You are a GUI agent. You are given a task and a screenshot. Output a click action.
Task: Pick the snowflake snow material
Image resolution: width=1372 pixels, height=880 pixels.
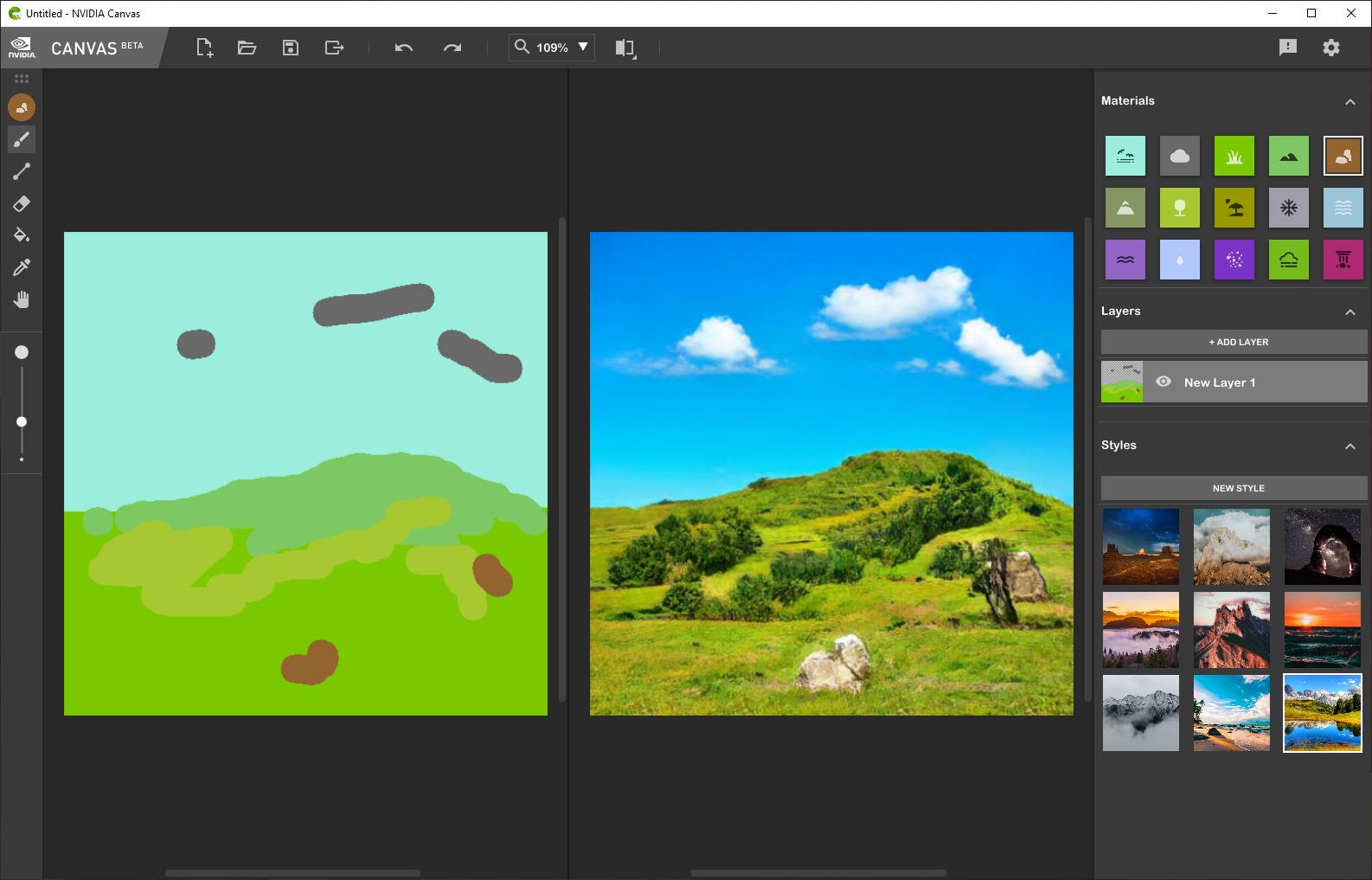tap(1289, 208)
